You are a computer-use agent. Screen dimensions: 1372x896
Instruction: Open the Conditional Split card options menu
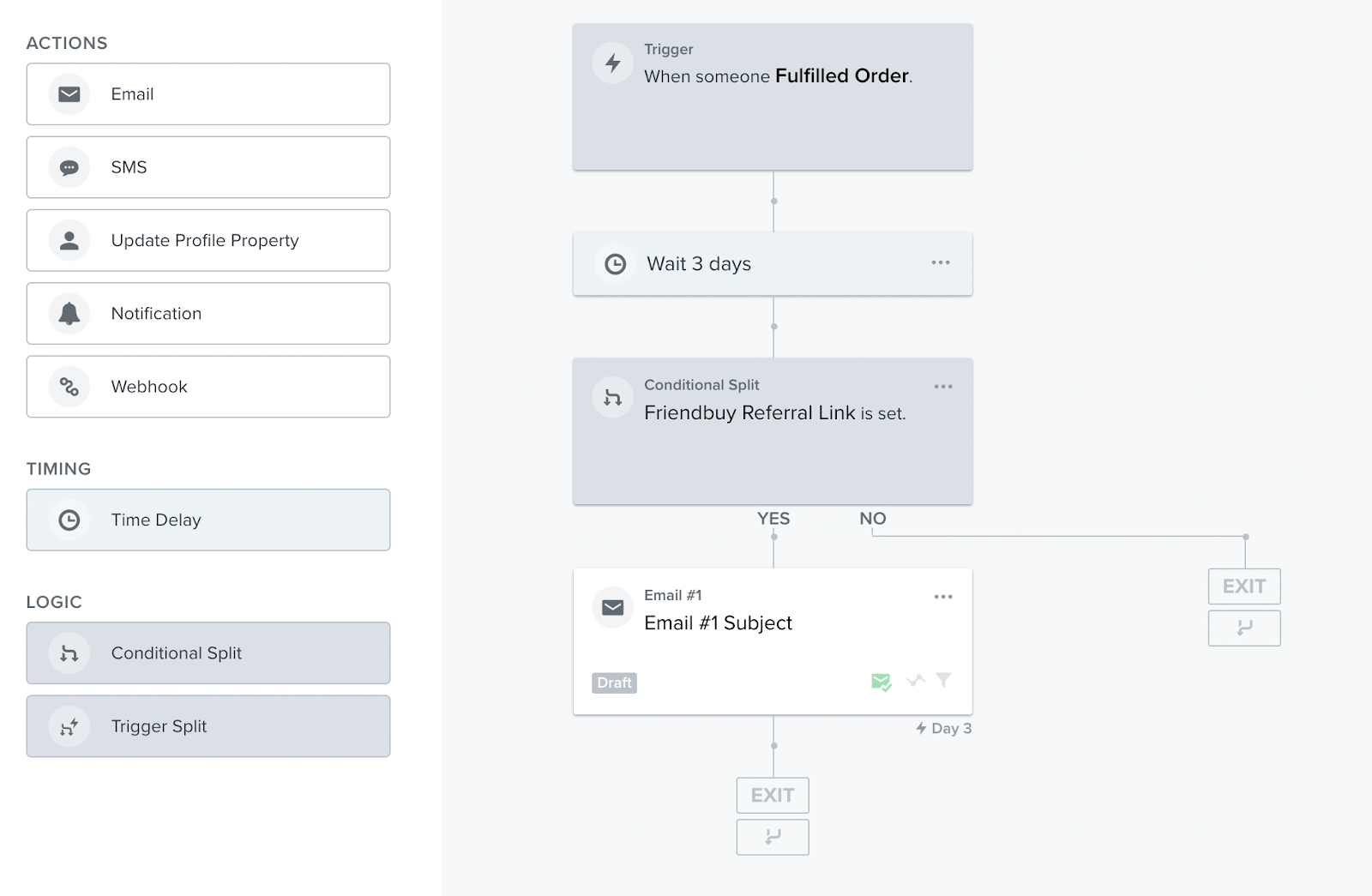point(943,387)
